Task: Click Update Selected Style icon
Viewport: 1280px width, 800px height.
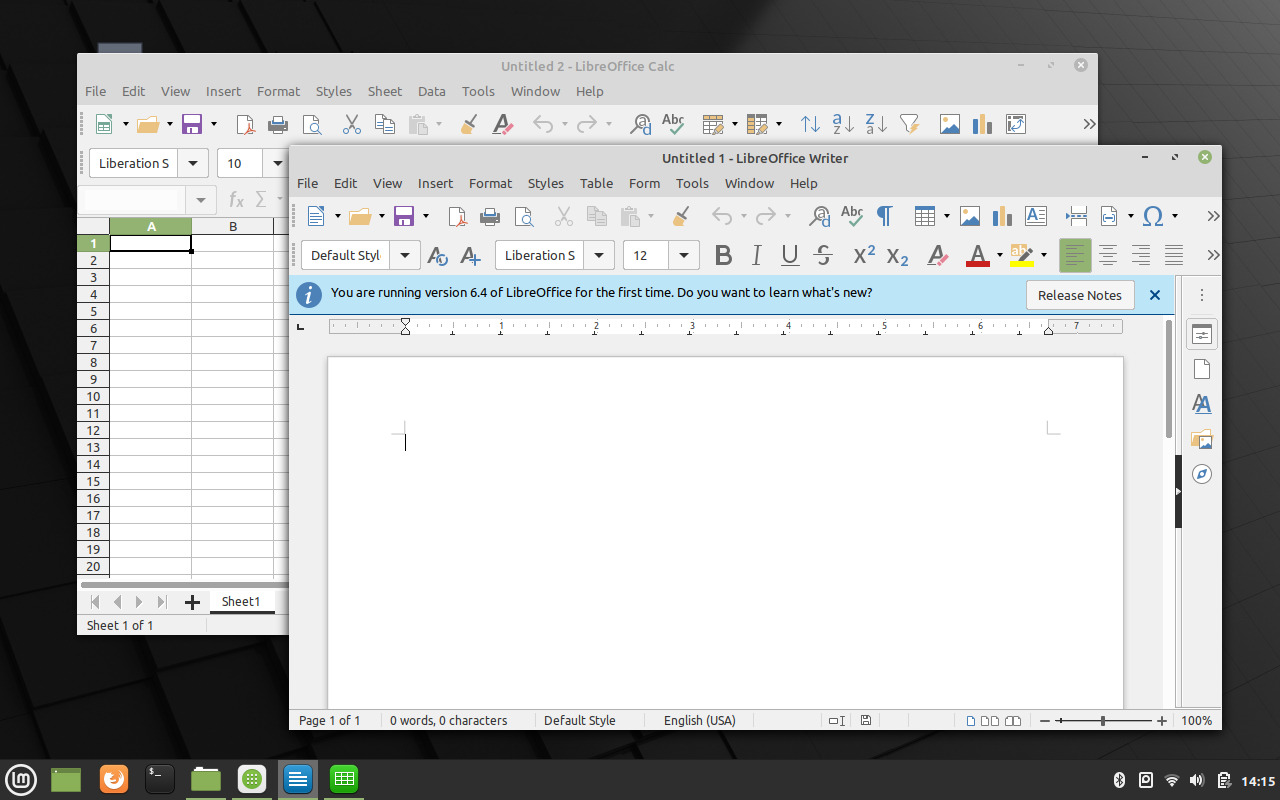Action: pyautogui.click(x=437, y=256)
